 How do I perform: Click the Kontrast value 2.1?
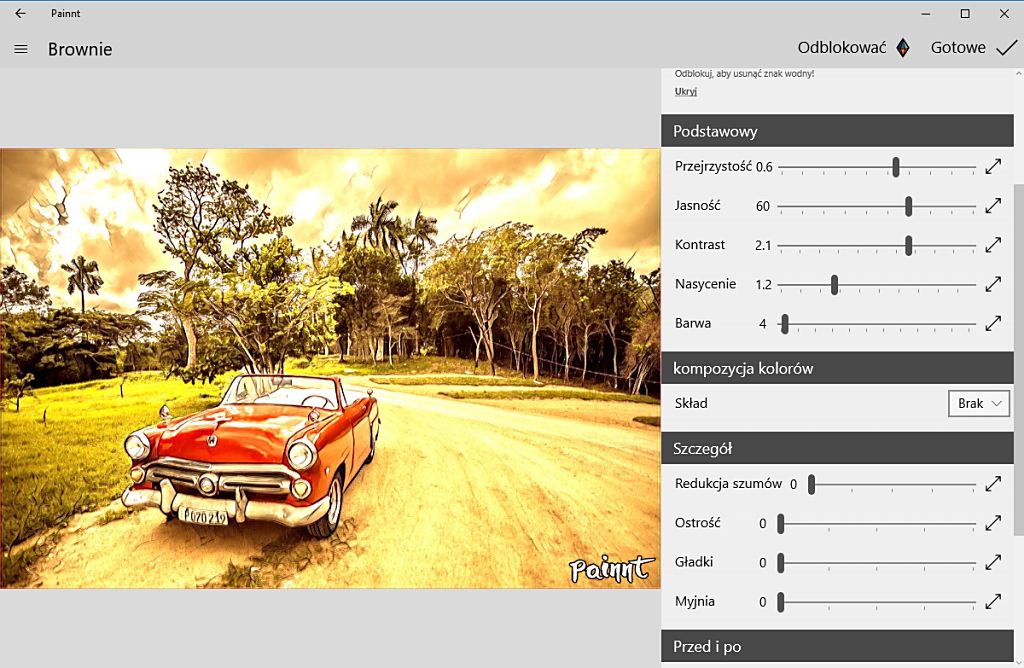(763, 246)
